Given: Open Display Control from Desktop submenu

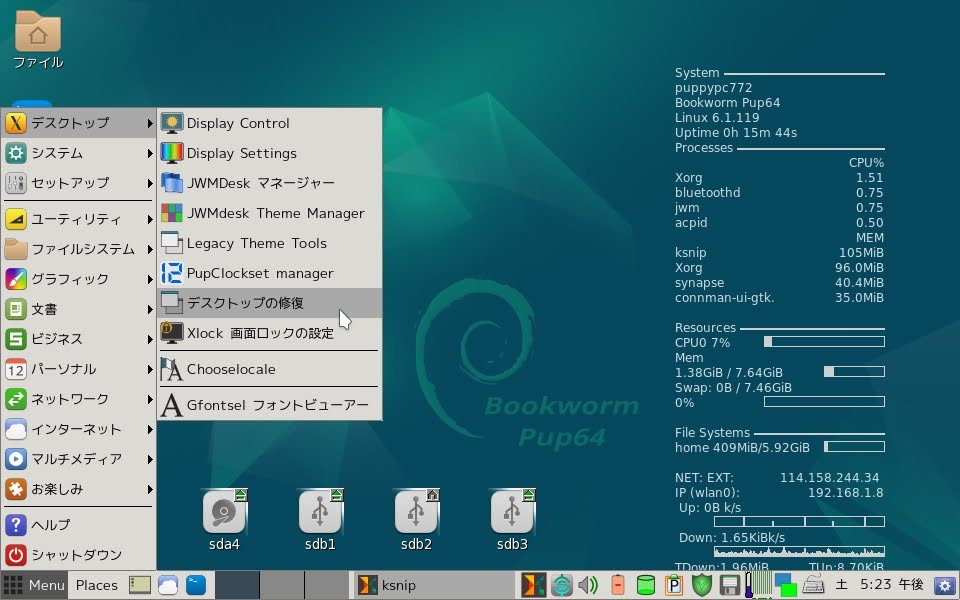Looking at the screenshot, I should point(270,123).
